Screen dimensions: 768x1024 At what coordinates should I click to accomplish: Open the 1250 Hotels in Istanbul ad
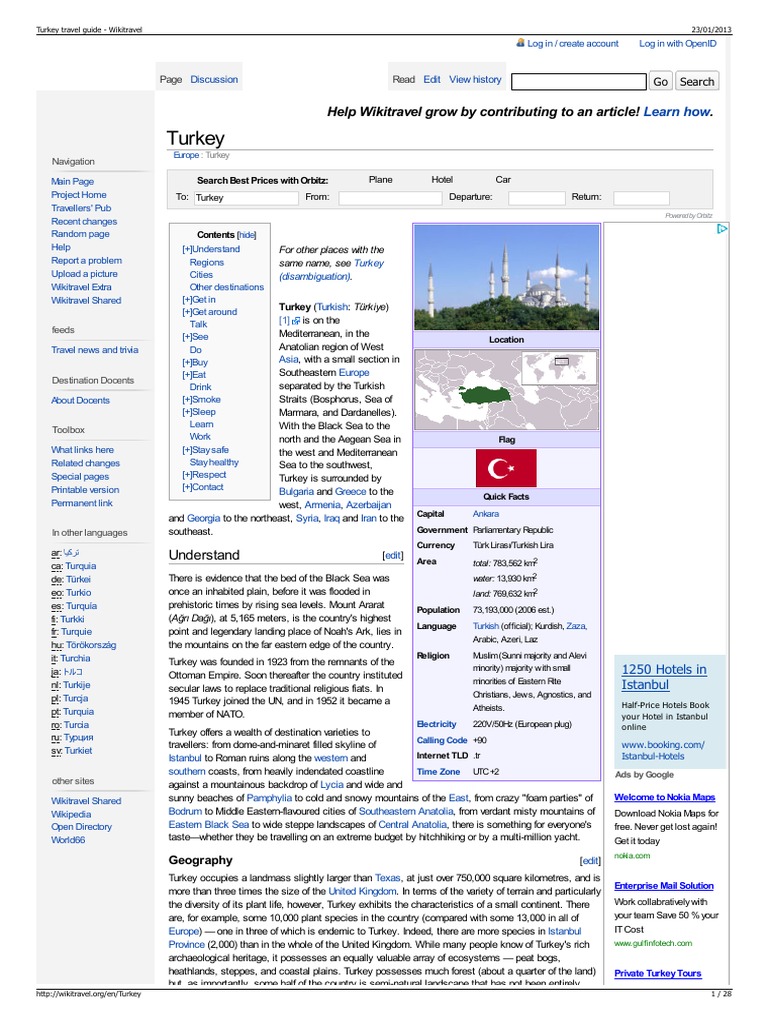click(x=664, y=677)
